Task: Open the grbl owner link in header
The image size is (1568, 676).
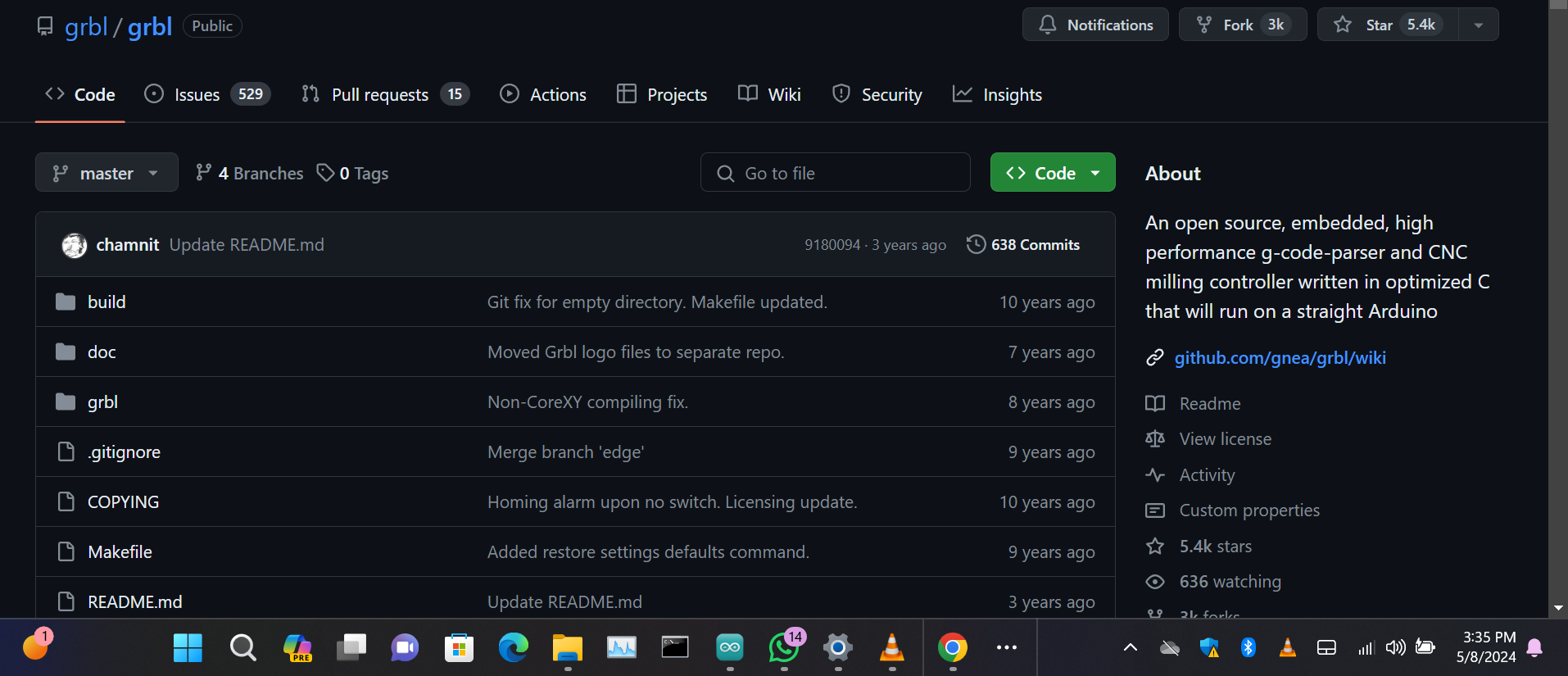Action: pos(86,26)
